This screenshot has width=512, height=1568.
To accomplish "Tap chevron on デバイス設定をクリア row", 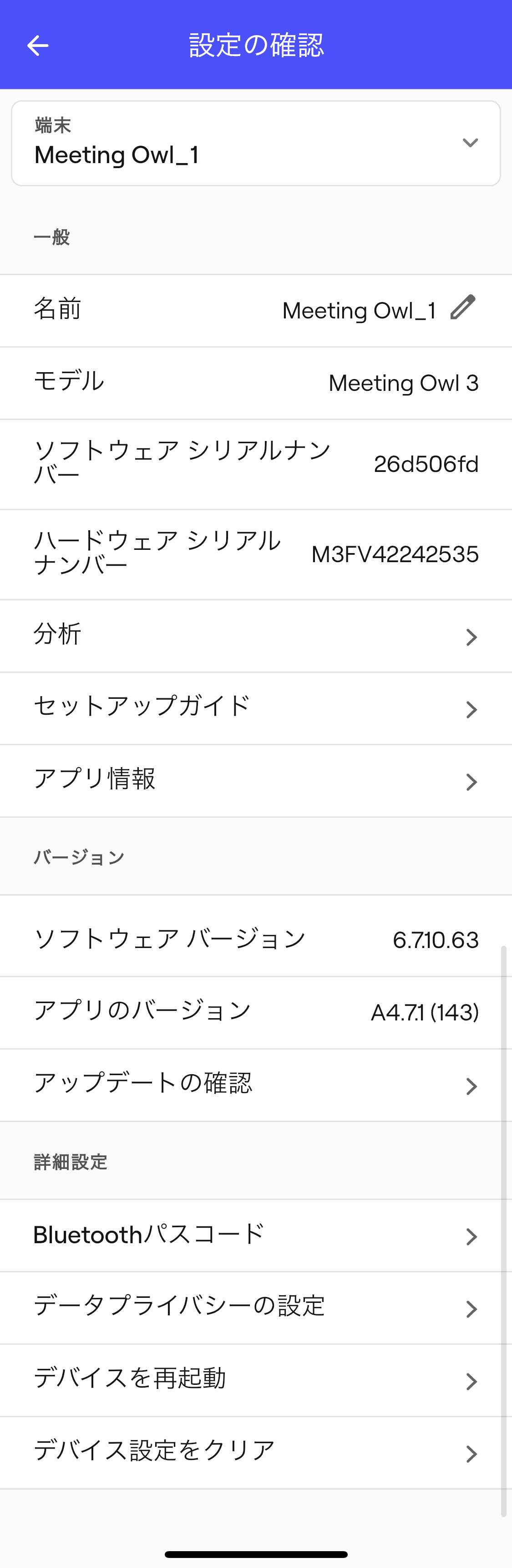I will [x=471, y=1454].
